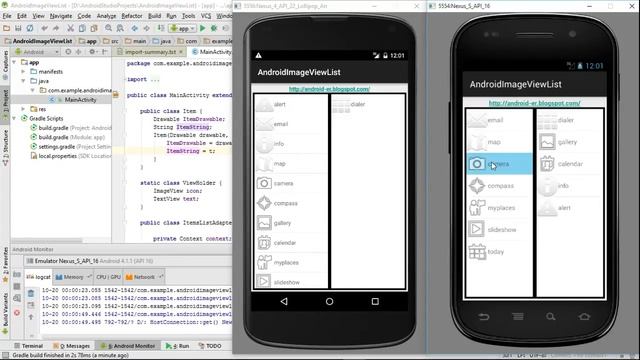Tap Home circle on Nexus 4 emulator
Viewport: 640px width, 360px height.
[x=329, y=302]
